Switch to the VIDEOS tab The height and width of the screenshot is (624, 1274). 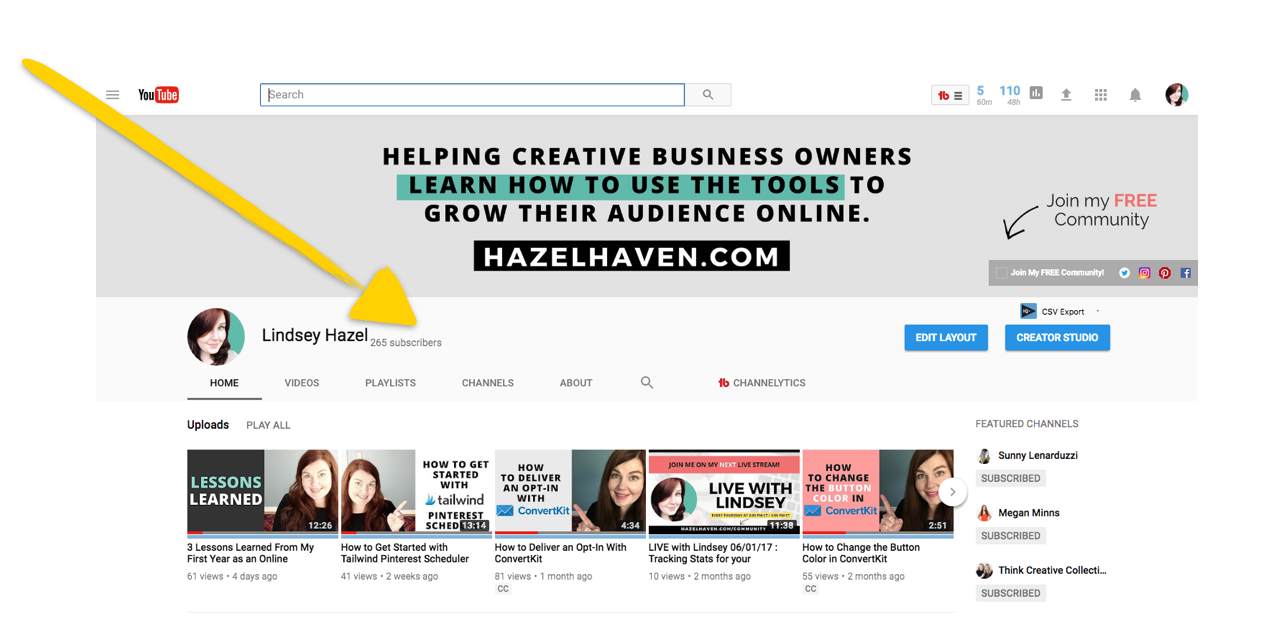[302, 383]
